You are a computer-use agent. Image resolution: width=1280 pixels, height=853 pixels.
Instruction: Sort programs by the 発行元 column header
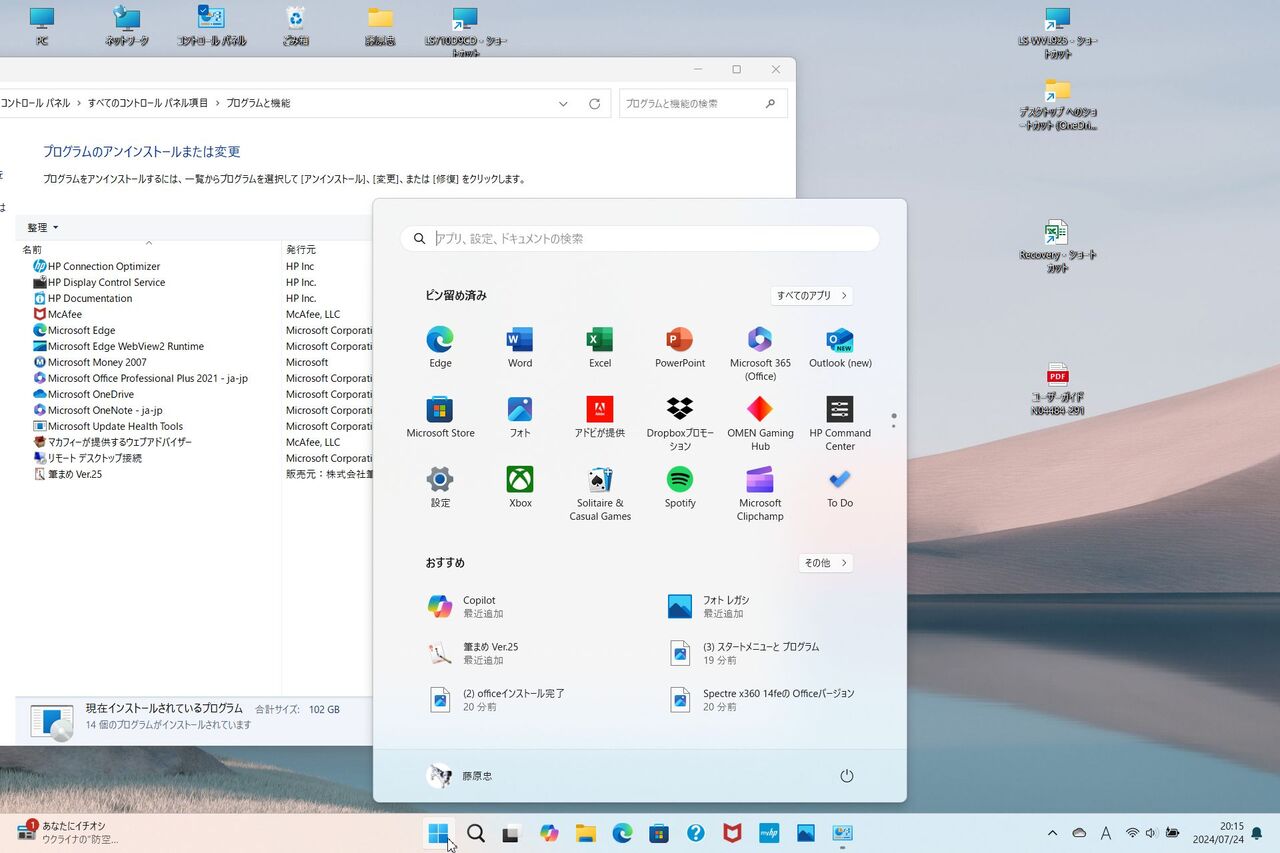[x=327, y=249]
